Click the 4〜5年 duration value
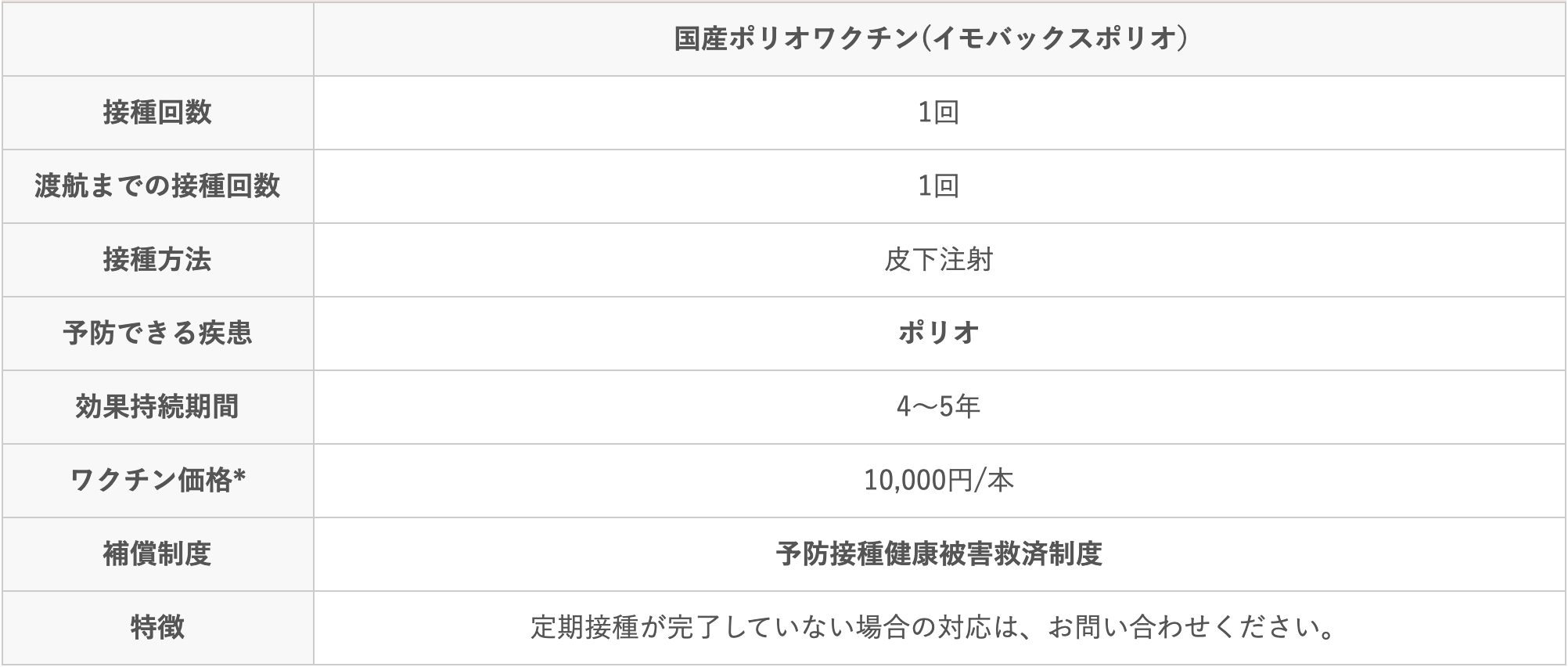This screenshot has width=1568, height=667. (x=938, y=407)
